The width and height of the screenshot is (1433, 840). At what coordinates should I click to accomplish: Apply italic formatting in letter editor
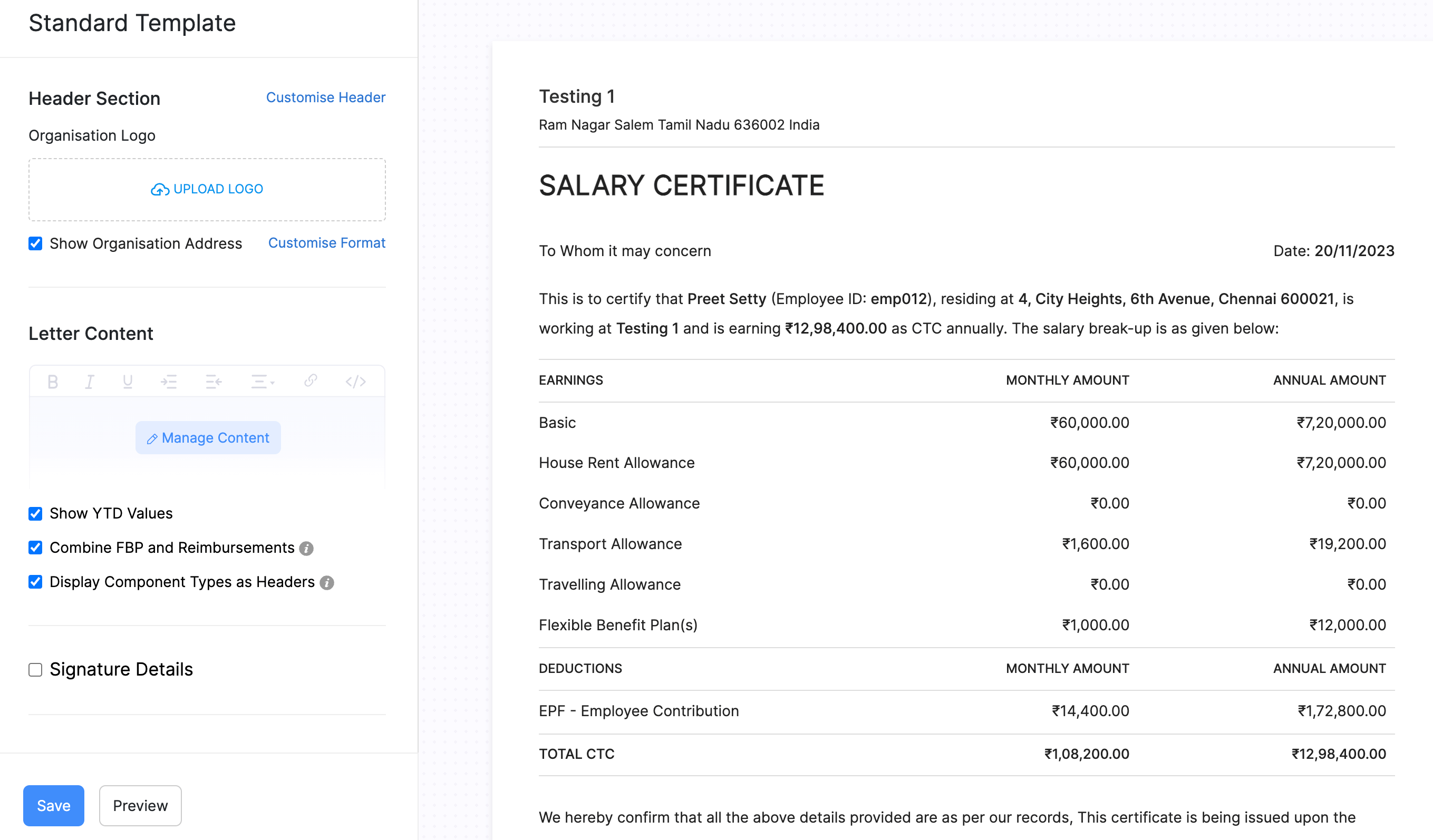pyautogui.click(x=89, y=382)
